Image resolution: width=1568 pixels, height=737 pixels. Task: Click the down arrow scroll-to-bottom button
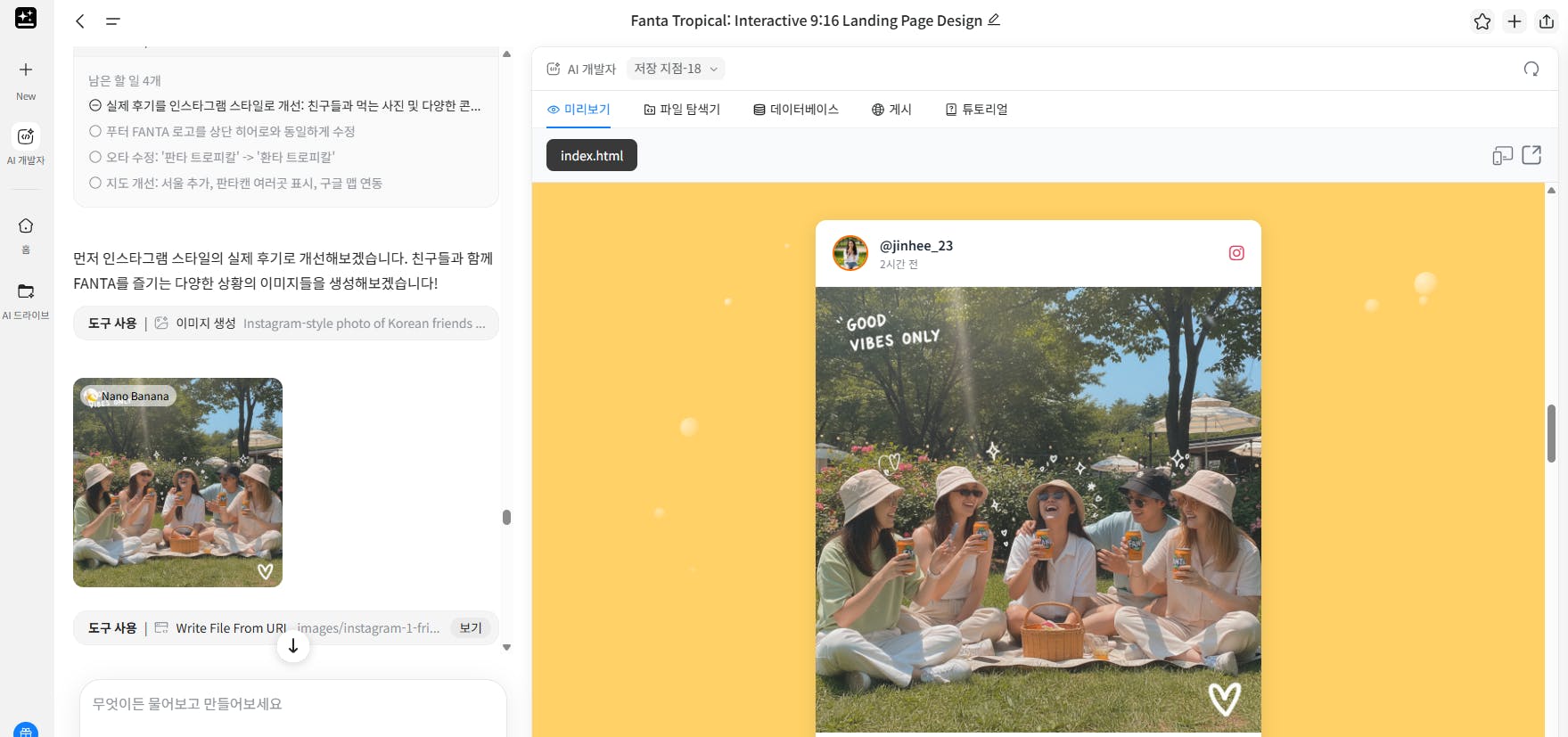click(293, 646)
